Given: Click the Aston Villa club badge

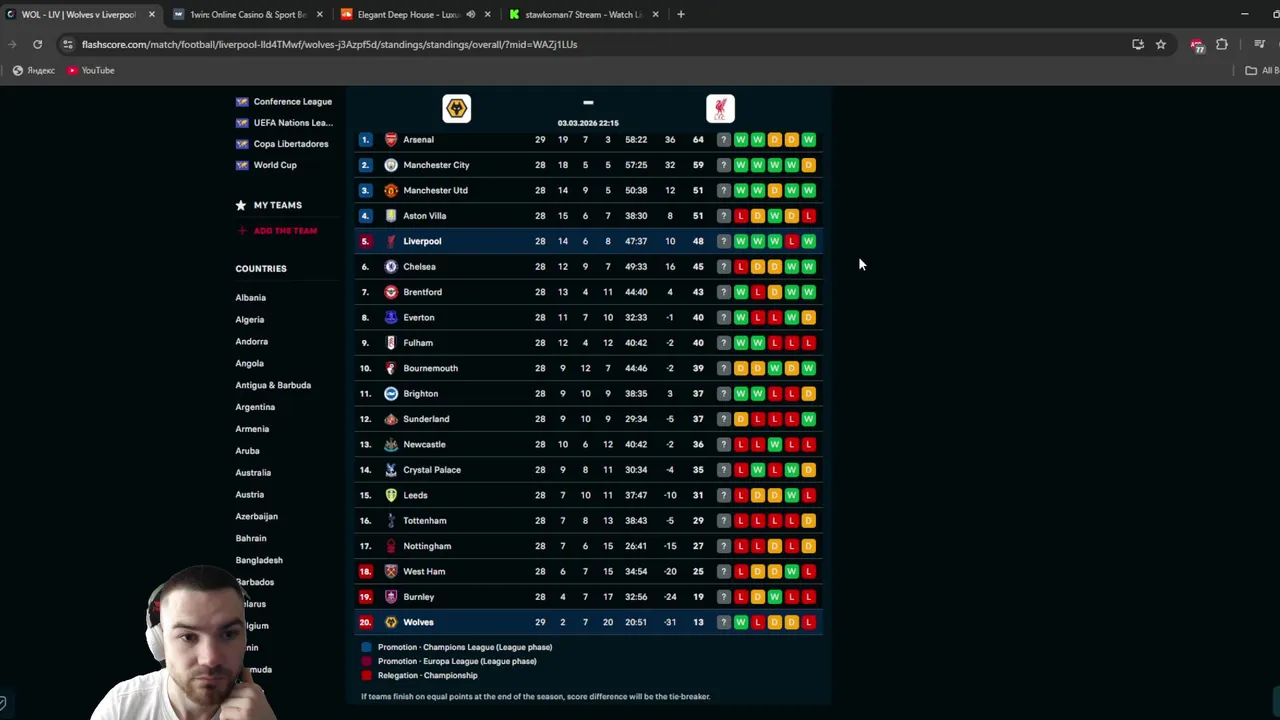Looking at the screenshot, I should (391, 216).
